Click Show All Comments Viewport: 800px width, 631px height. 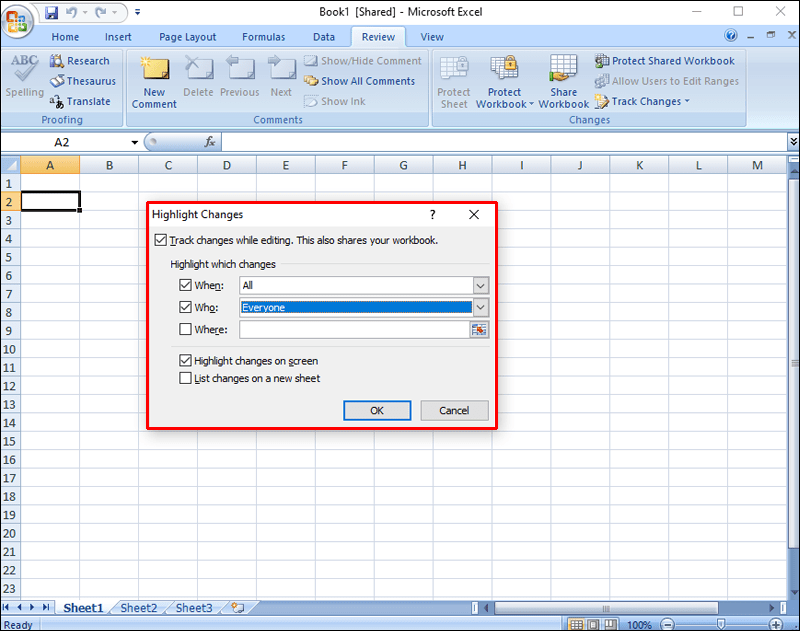(x=359, y=81)
